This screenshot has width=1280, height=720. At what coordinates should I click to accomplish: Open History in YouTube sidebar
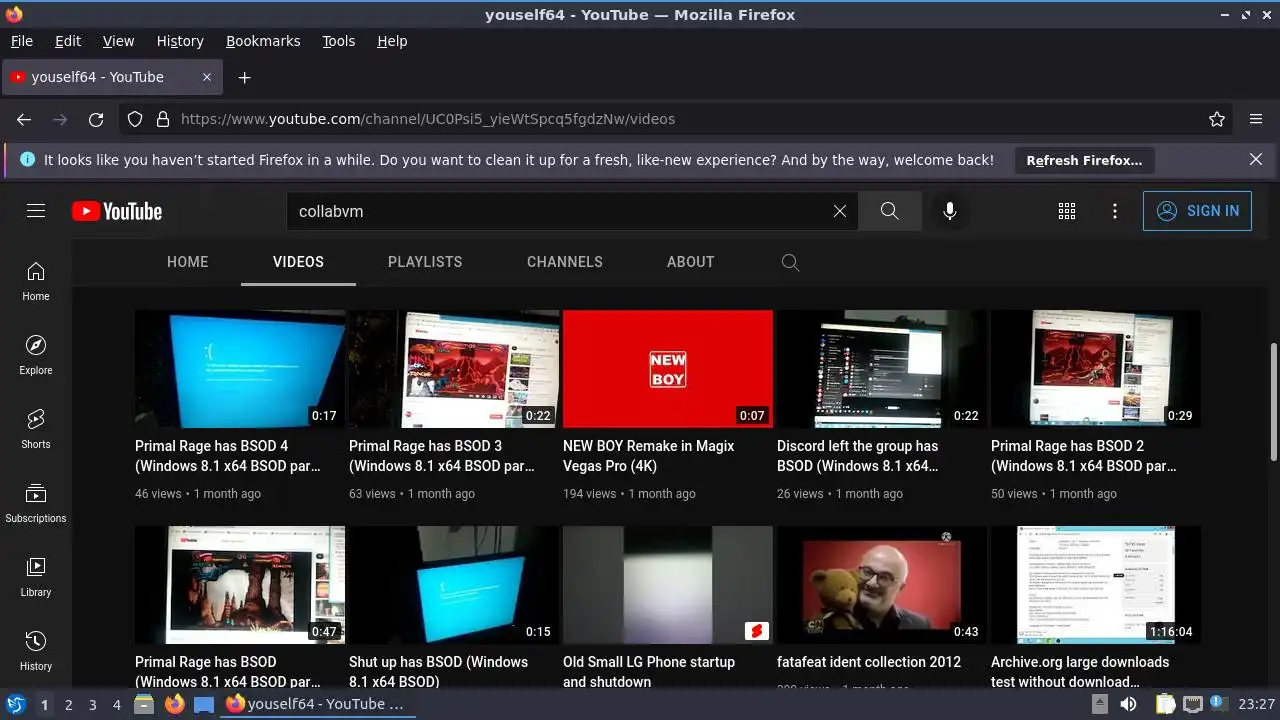36,651
